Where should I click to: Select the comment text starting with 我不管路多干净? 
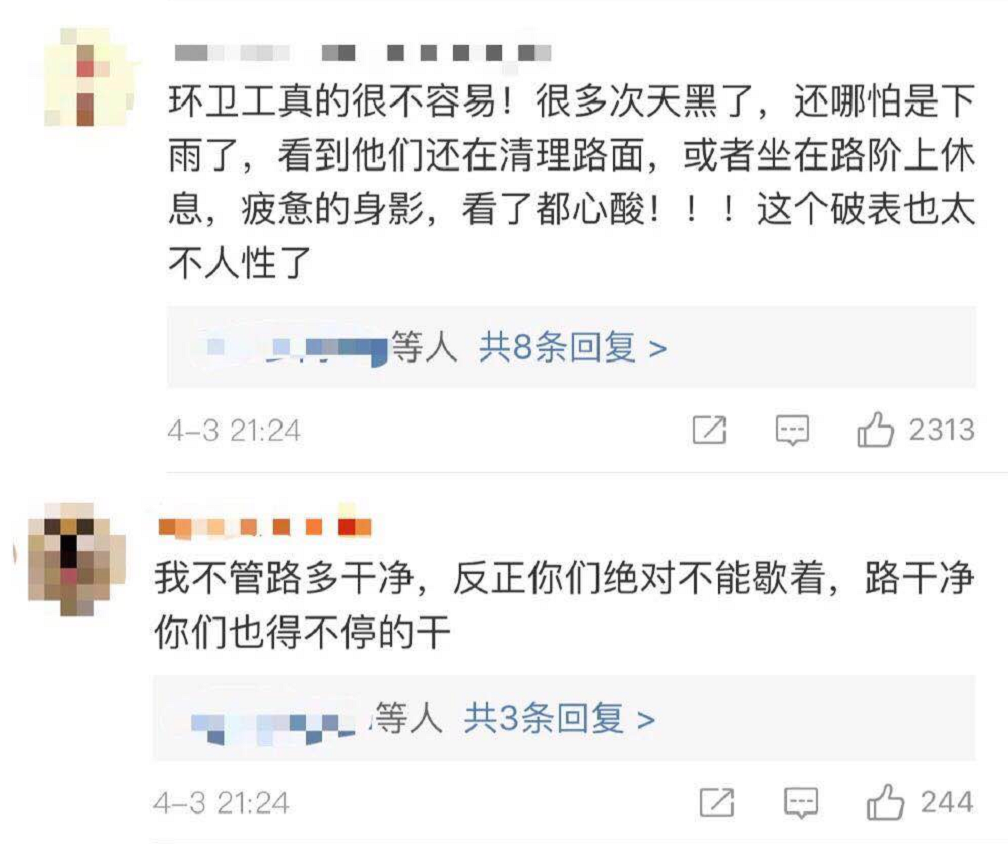tap(560, 606)
